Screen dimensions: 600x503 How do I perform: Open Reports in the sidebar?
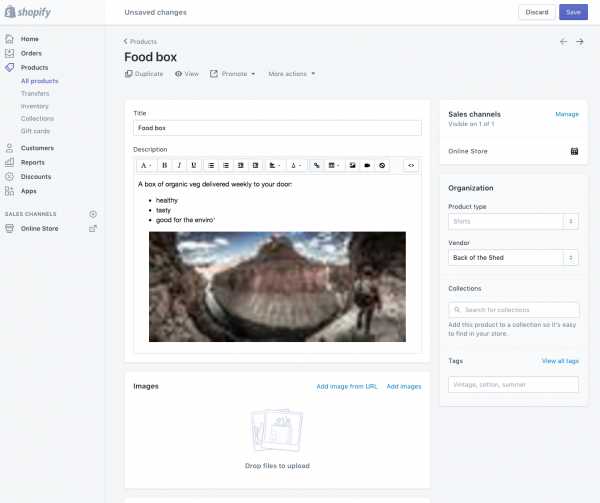pyautogui.click(x=33, y=163)
